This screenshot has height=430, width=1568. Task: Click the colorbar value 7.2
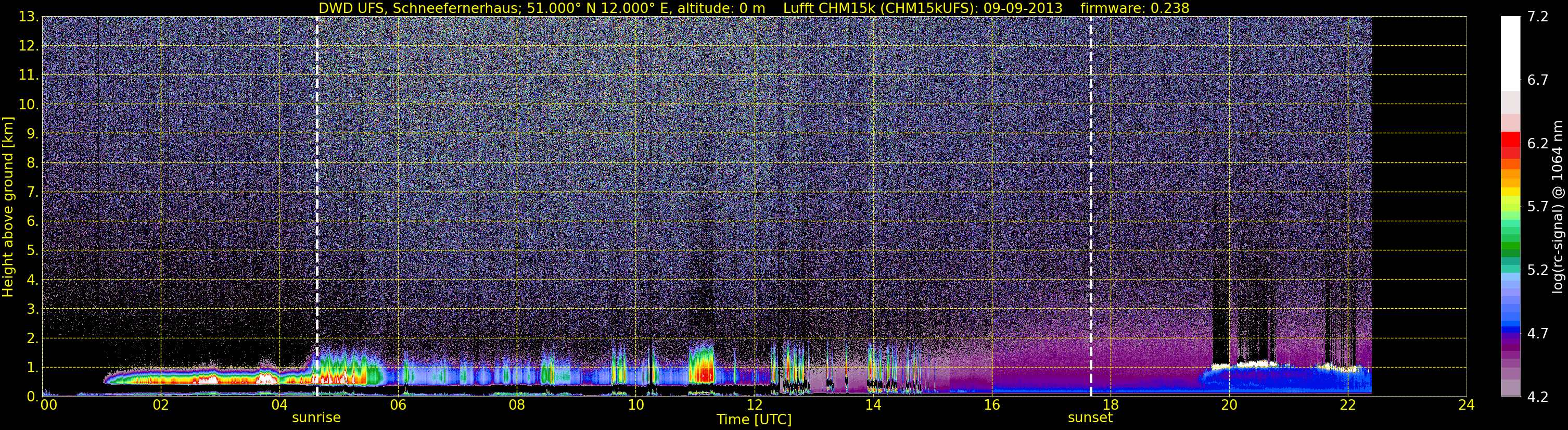coord(1538,17)
